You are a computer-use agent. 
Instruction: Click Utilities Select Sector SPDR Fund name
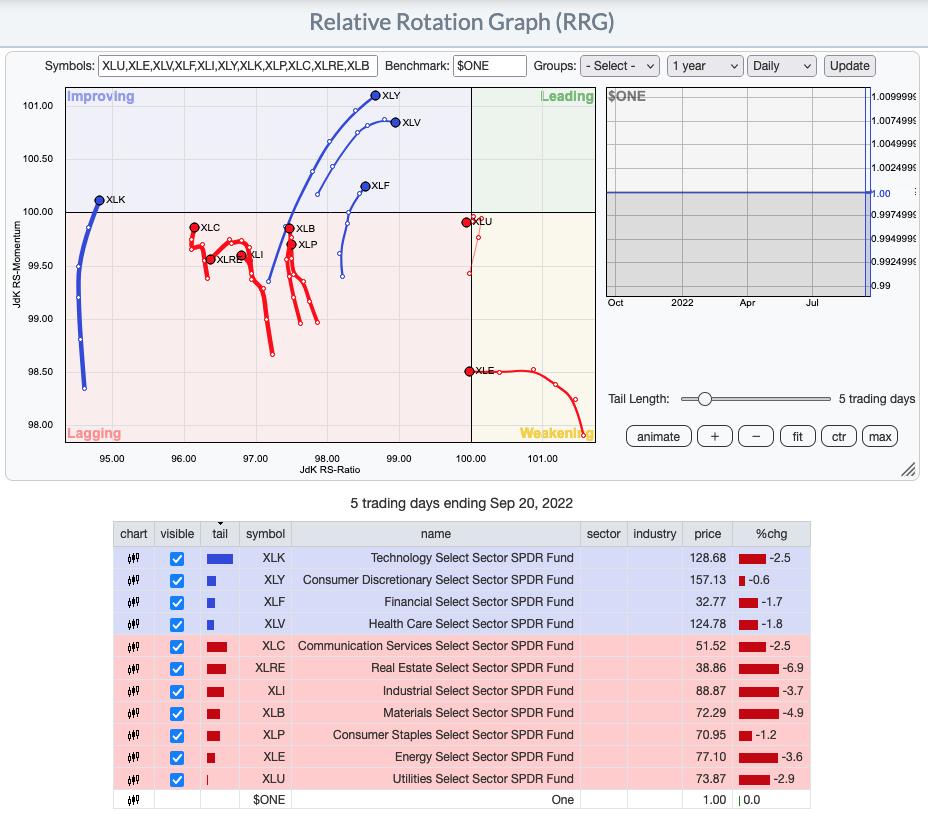[x=483, y=779]
